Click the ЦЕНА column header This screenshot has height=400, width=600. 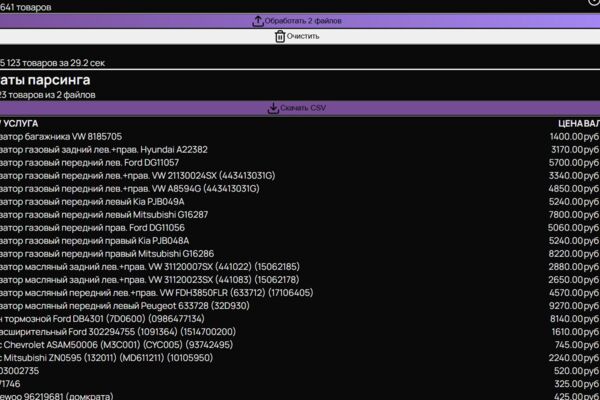(x=570, y=124)
